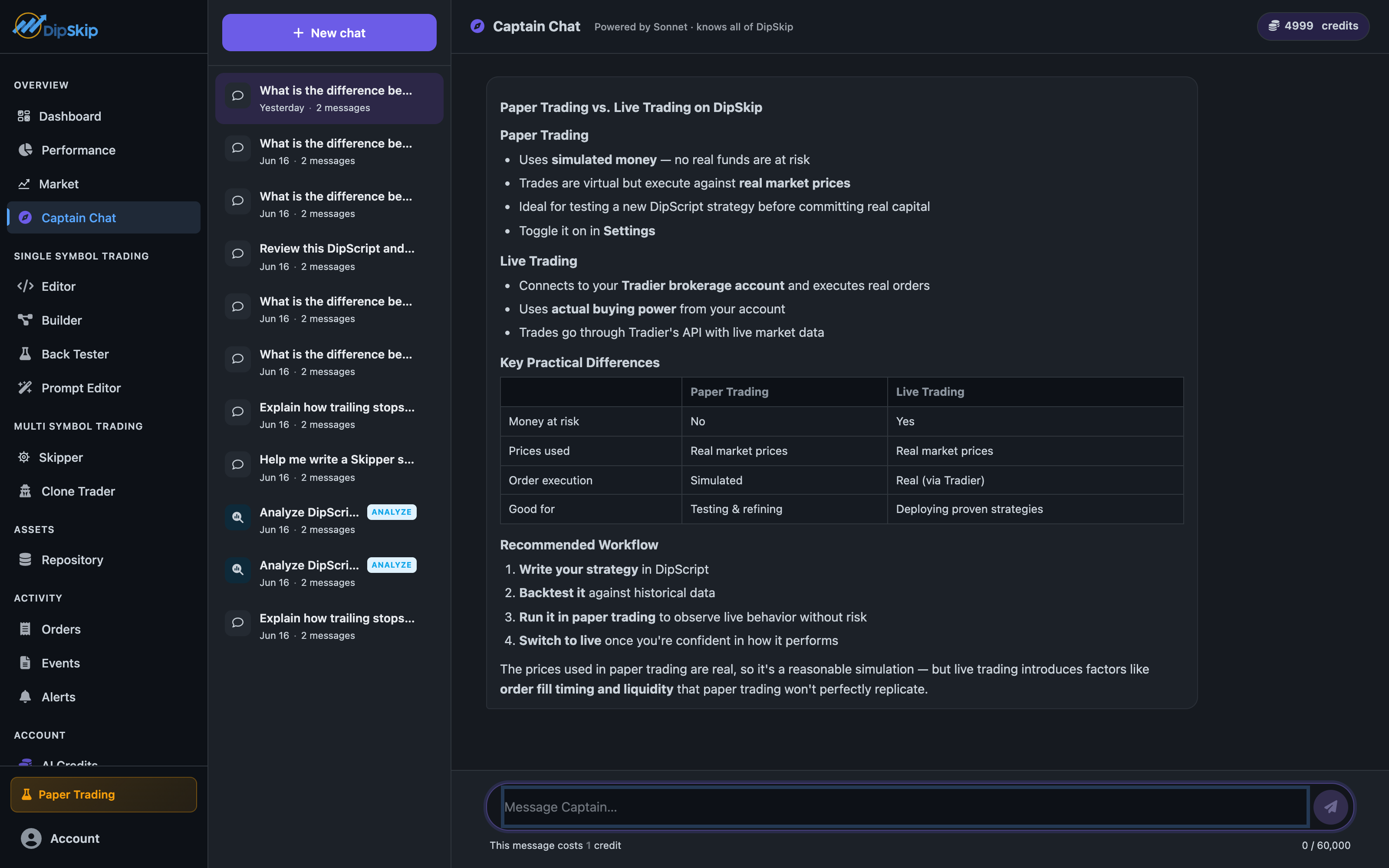Image resolution: width=1389 pixels, height=868 pixels.
Task: Open the Performance page
Action: point(104,150)
